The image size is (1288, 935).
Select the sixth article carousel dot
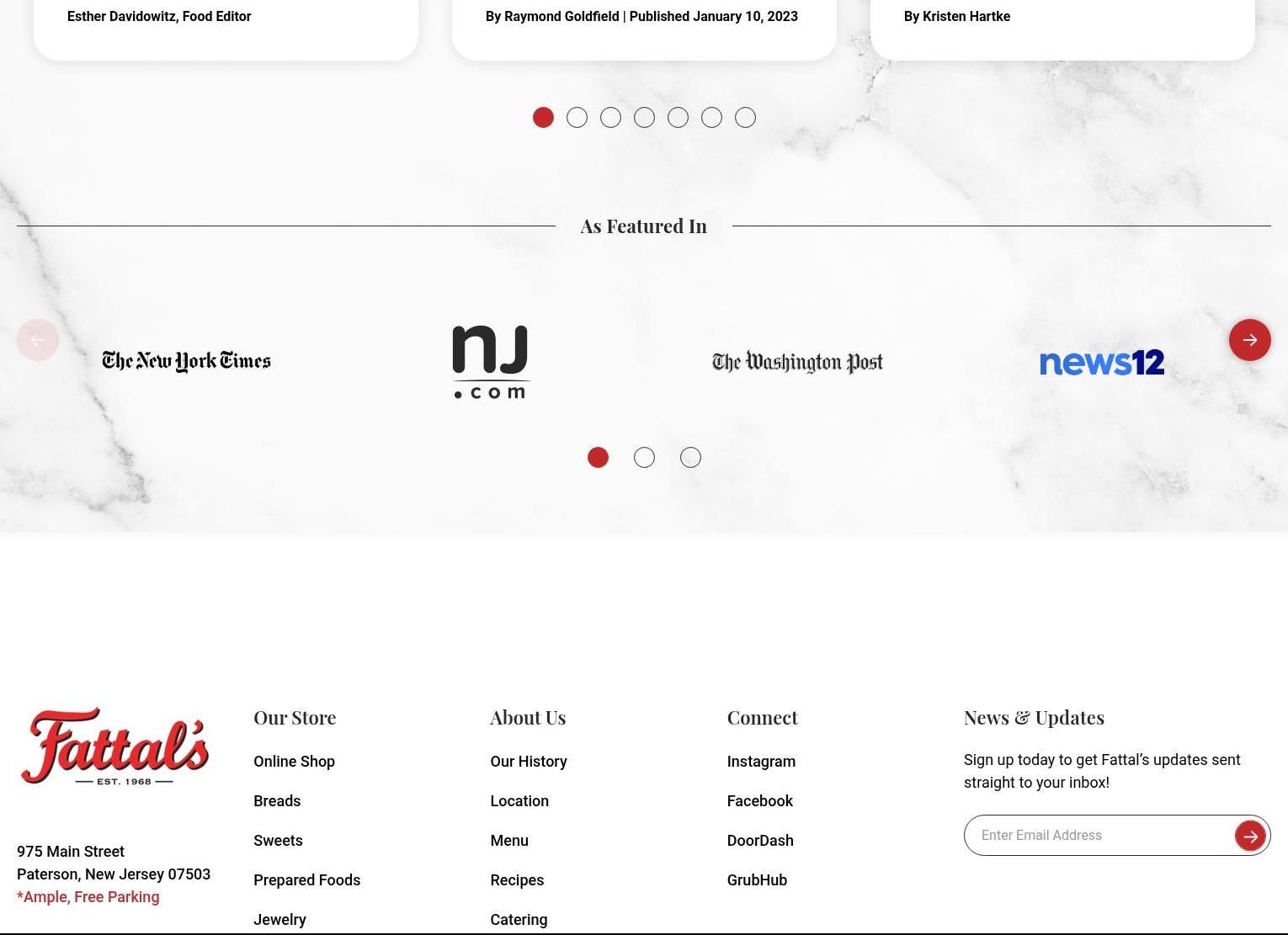click(x=711, y=118)
